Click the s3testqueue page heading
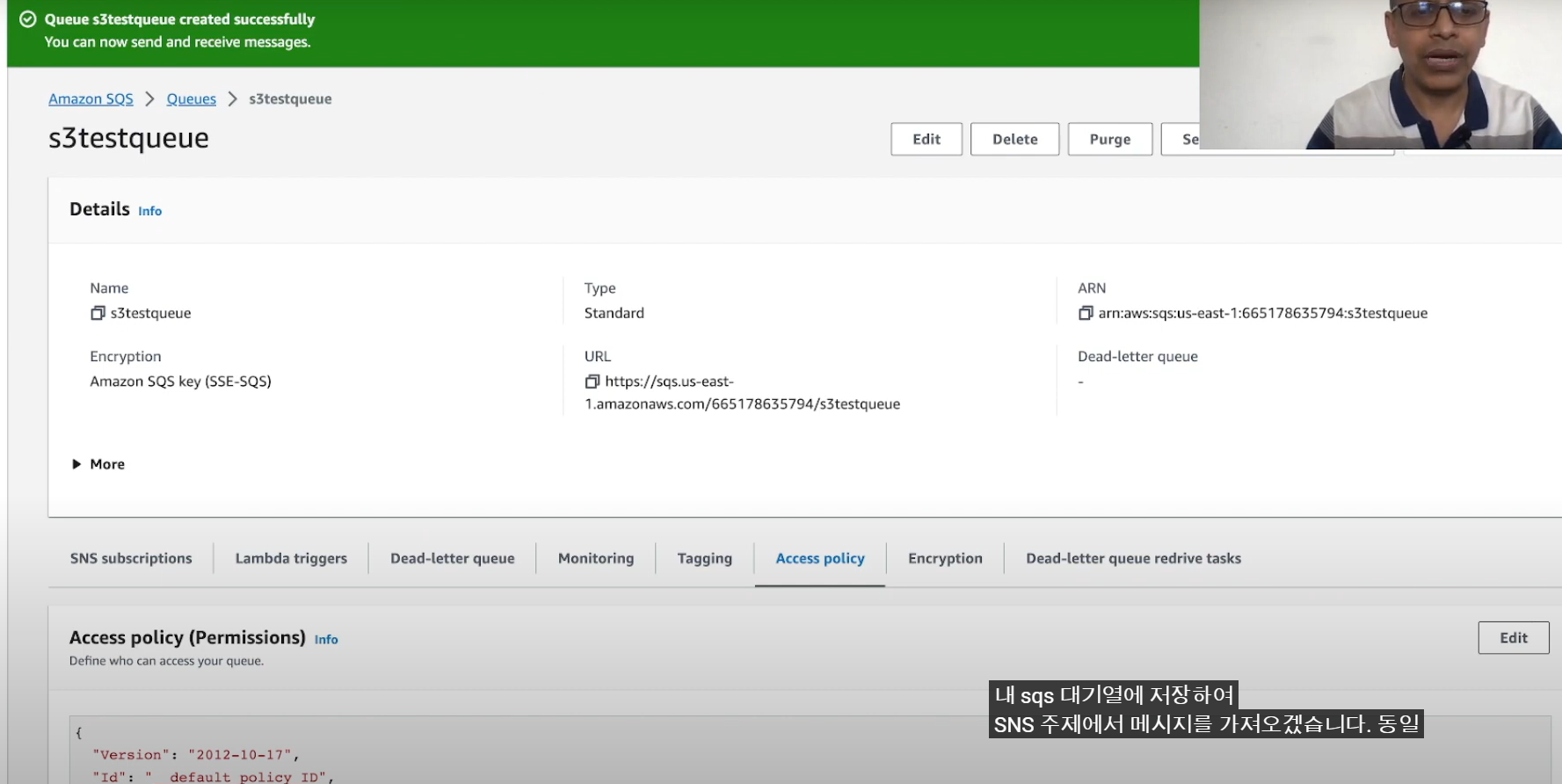The height and width of the screenshot is (784, 1562). coord(128,138)
